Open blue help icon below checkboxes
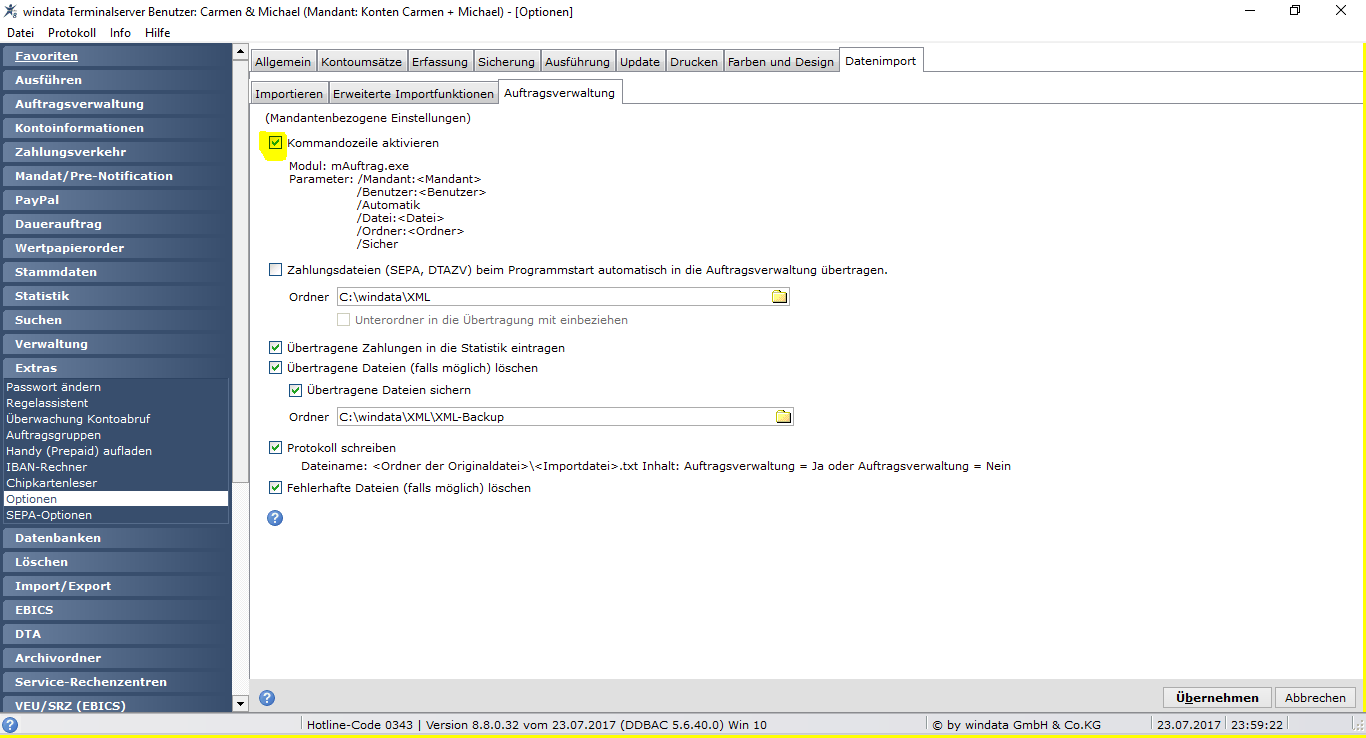 coord(275,518)
